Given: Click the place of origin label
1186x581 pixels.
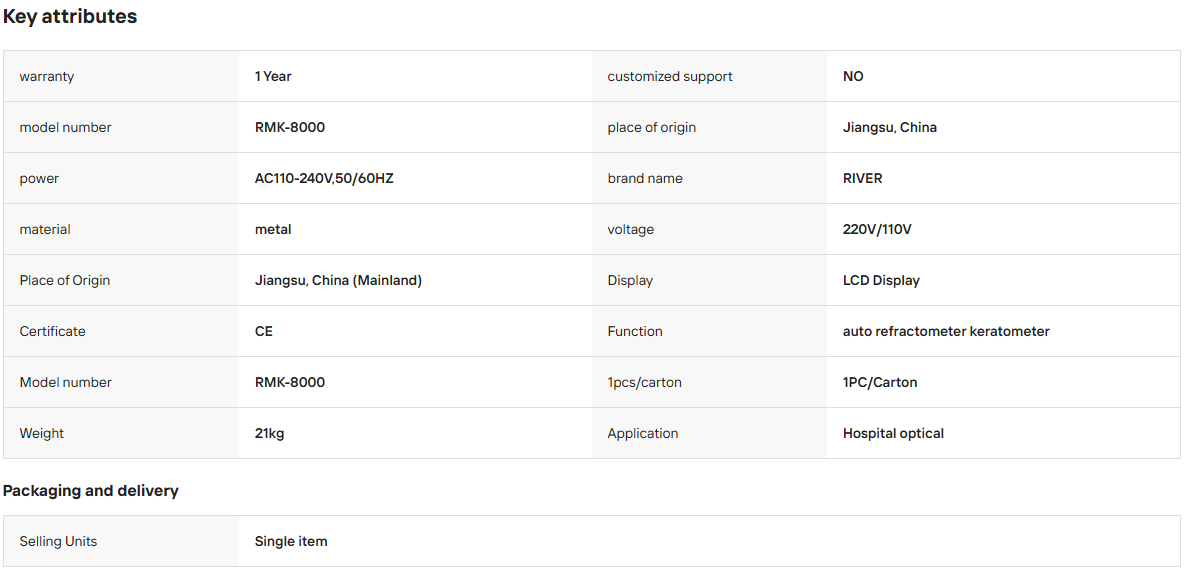Looking at the screenshot, I should pyautogui.click(x=651, y=128).
